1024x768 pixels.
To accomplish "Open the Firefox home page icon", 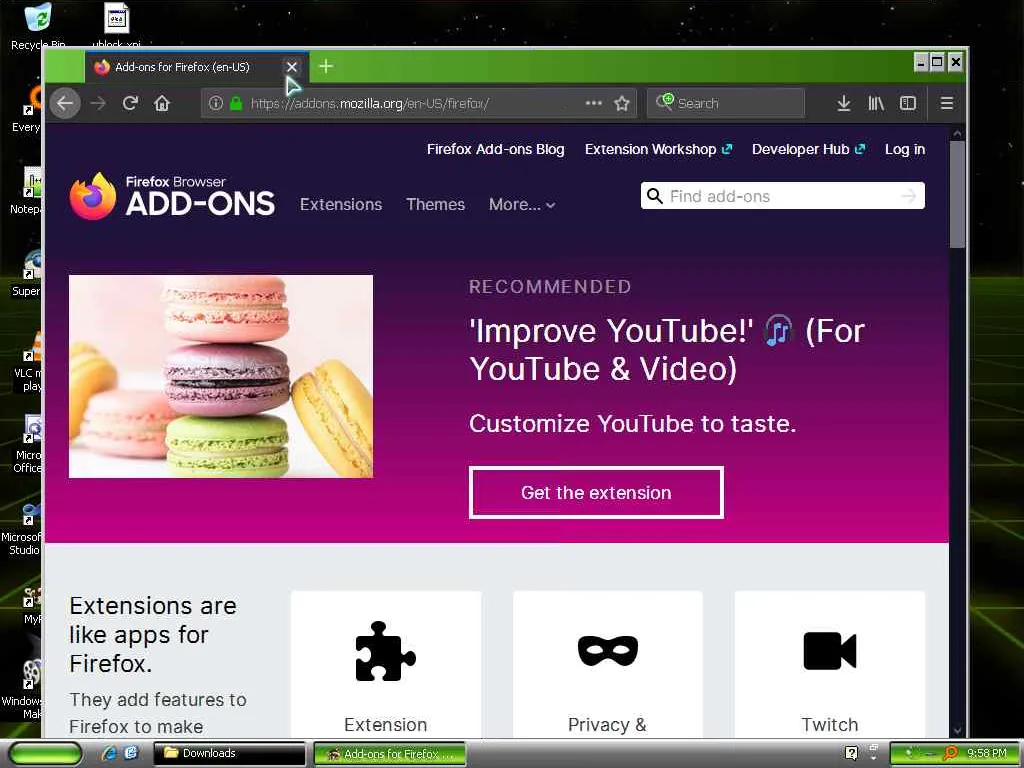I will click(162, 103).
